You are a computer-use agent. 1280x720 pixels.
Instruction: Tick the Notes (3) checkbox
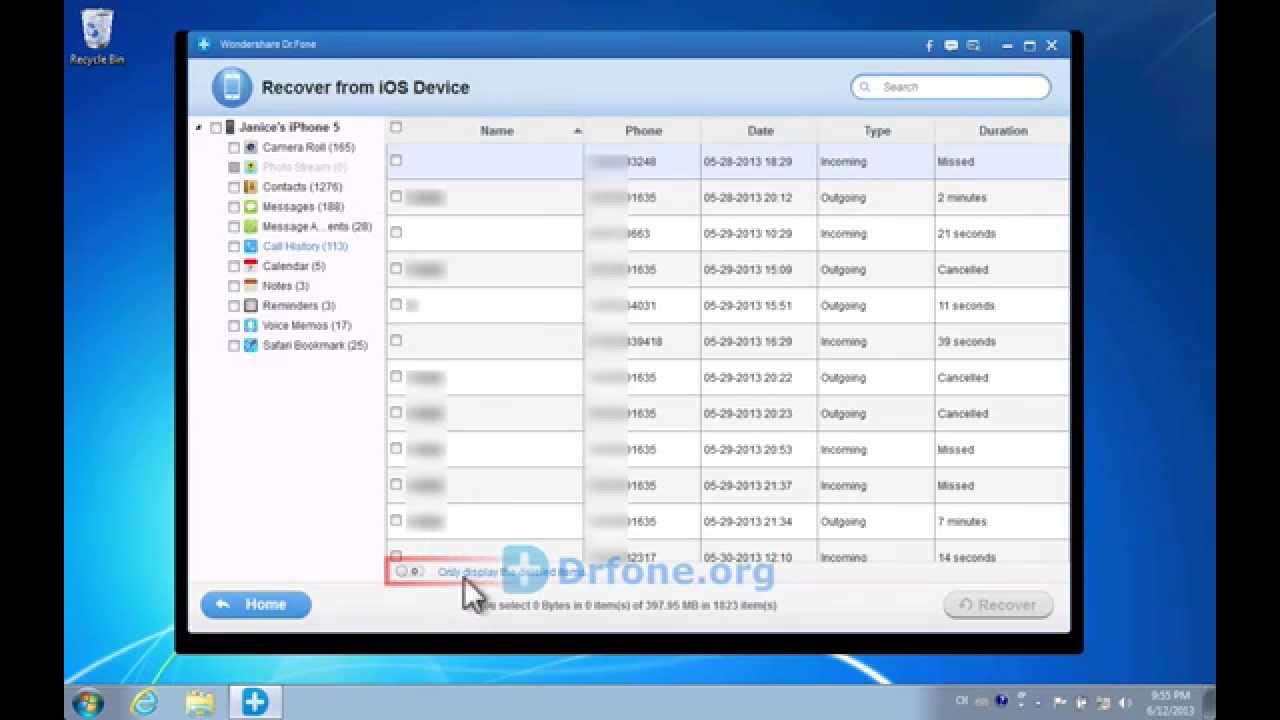234,286
